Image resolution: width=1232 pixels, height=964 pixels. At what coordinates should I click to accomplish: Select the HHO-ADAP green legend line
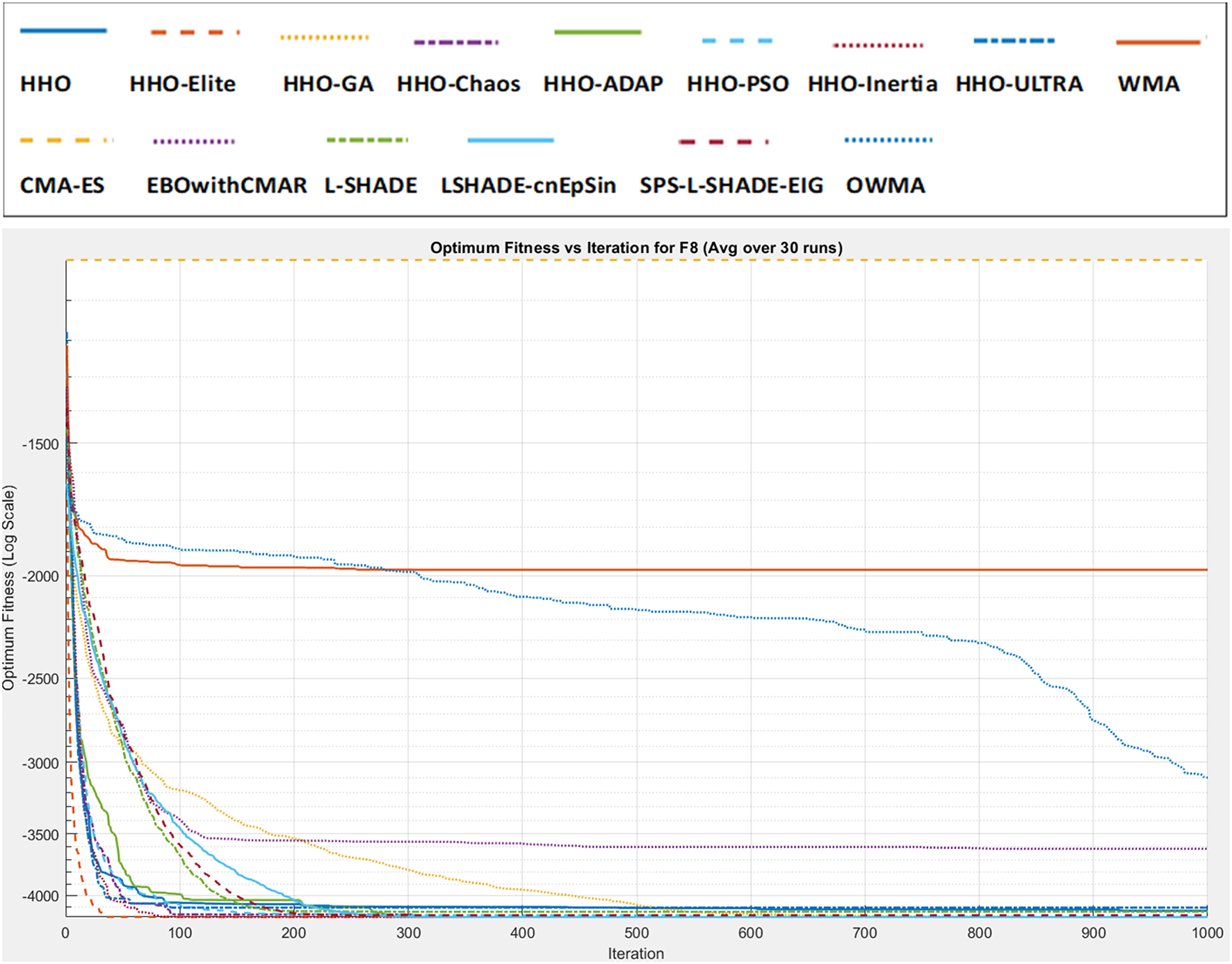(597, 32)
